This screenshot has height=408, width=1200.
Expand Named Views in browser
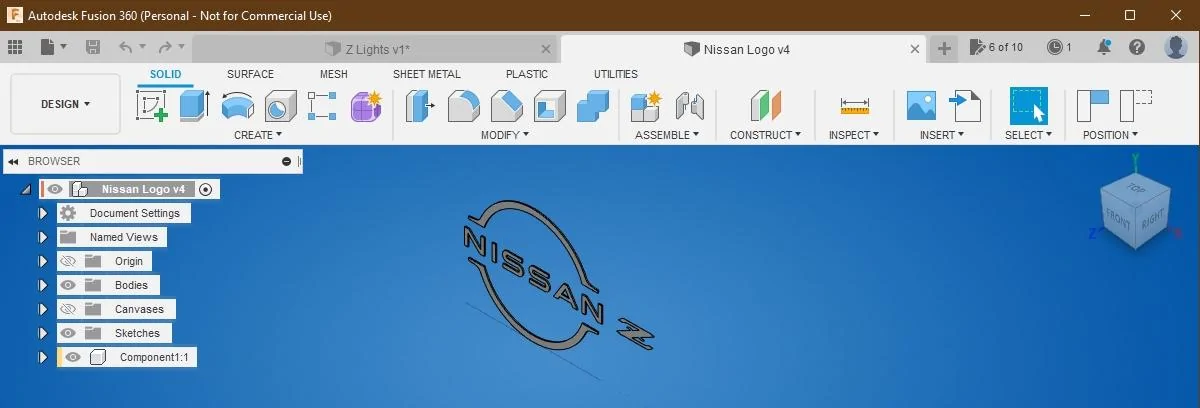(x=43, y=237)
